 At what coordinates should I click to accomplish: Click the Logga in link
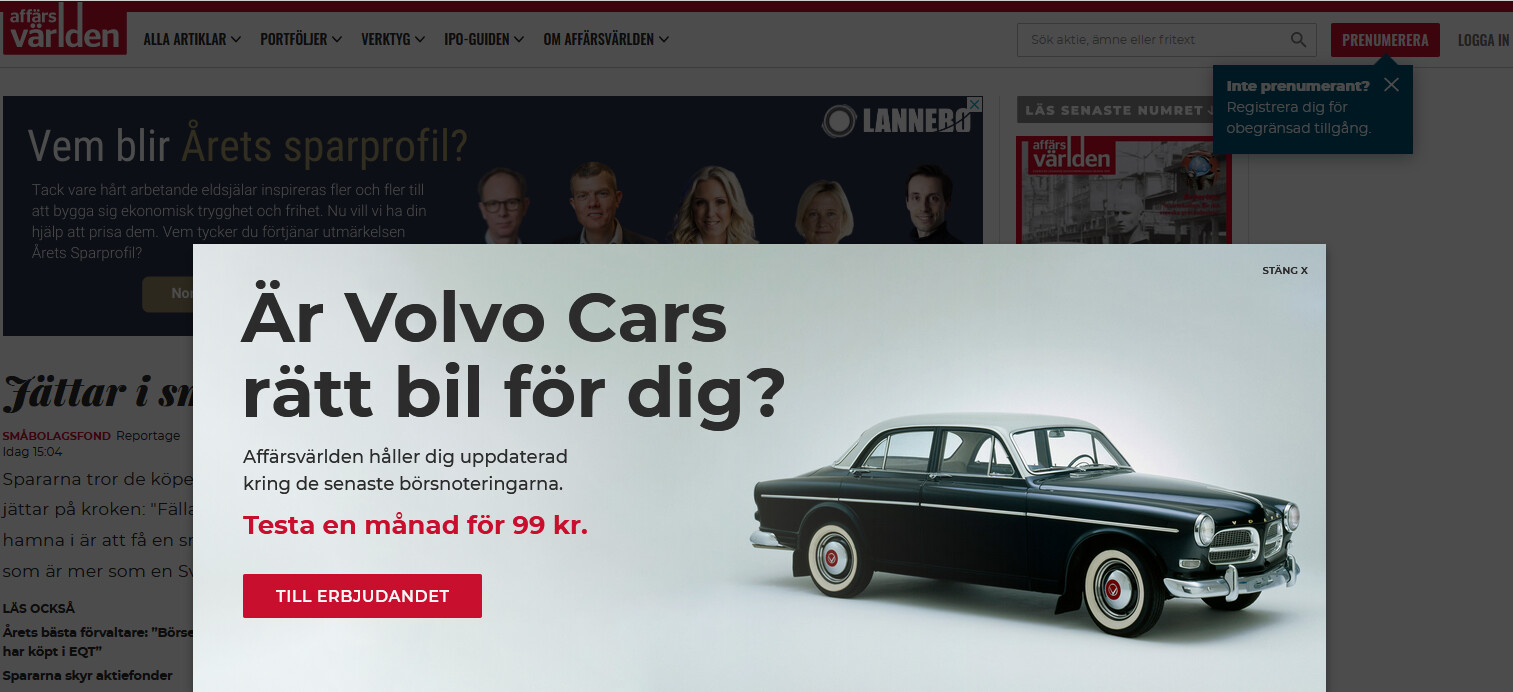tap(1484, 40)
